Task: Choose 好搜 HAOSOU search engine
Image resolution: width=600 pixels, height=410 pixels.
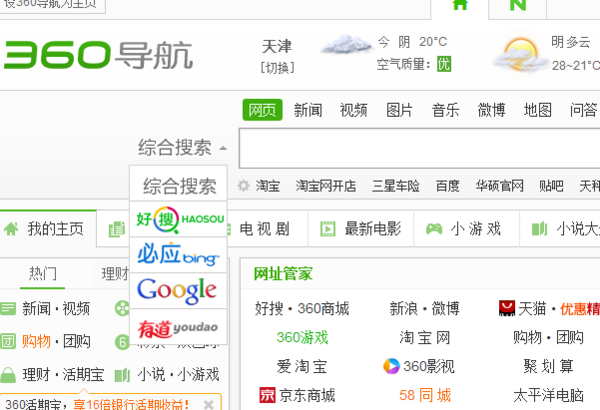Action: click(x=179, y=219)
